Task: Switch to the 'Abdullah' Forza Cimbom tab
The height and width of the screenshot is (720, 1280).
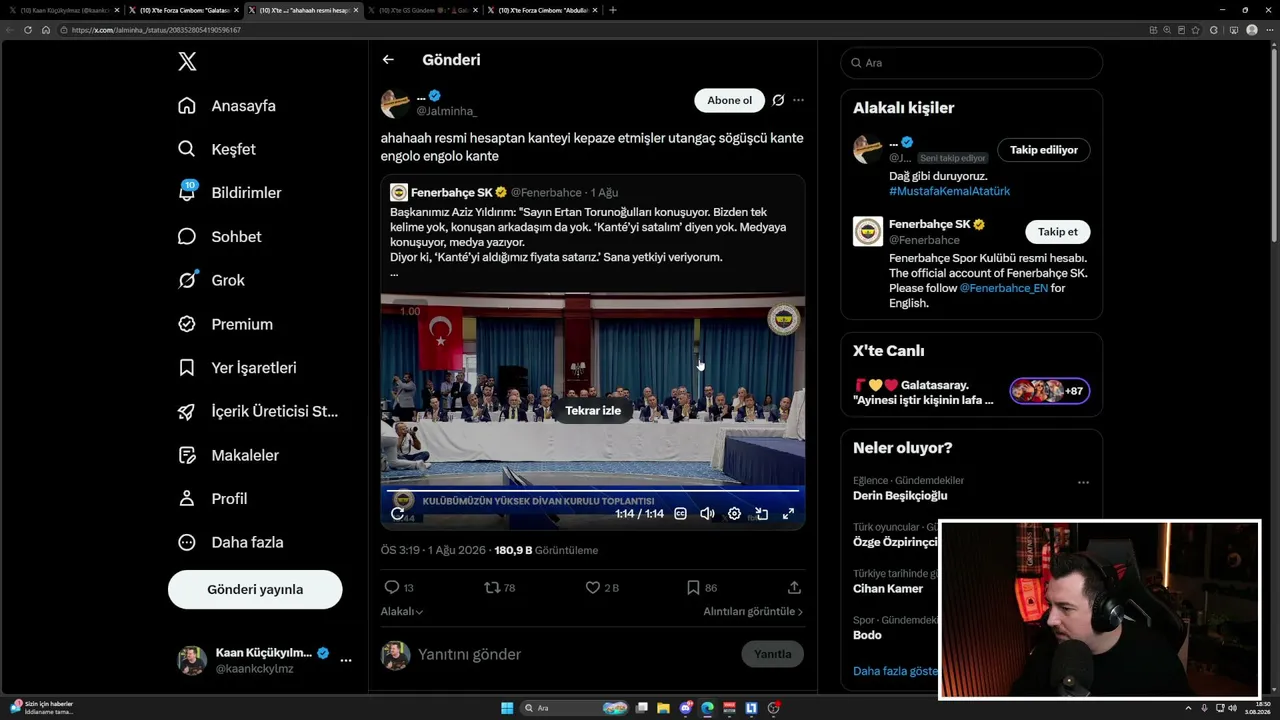Action: tap(541, 10)
